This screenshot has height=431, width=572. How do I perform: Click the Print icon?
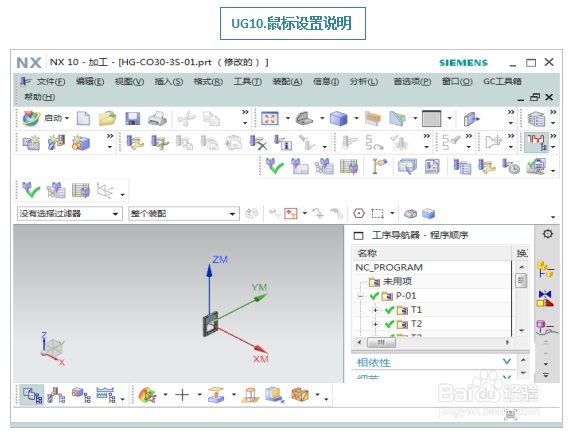(158, 119)
